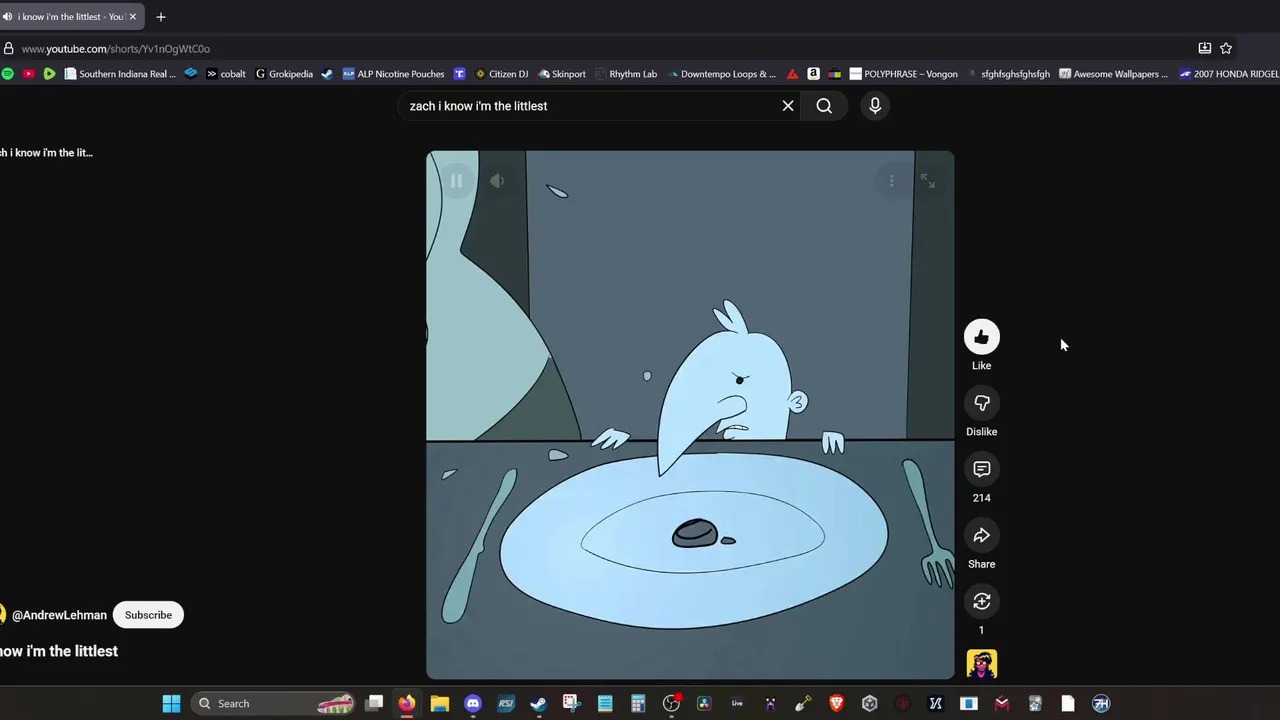Open the ALP Nicotine Pouches bookmark
The image size is (1280, 720).
click(x=393, y=74)
